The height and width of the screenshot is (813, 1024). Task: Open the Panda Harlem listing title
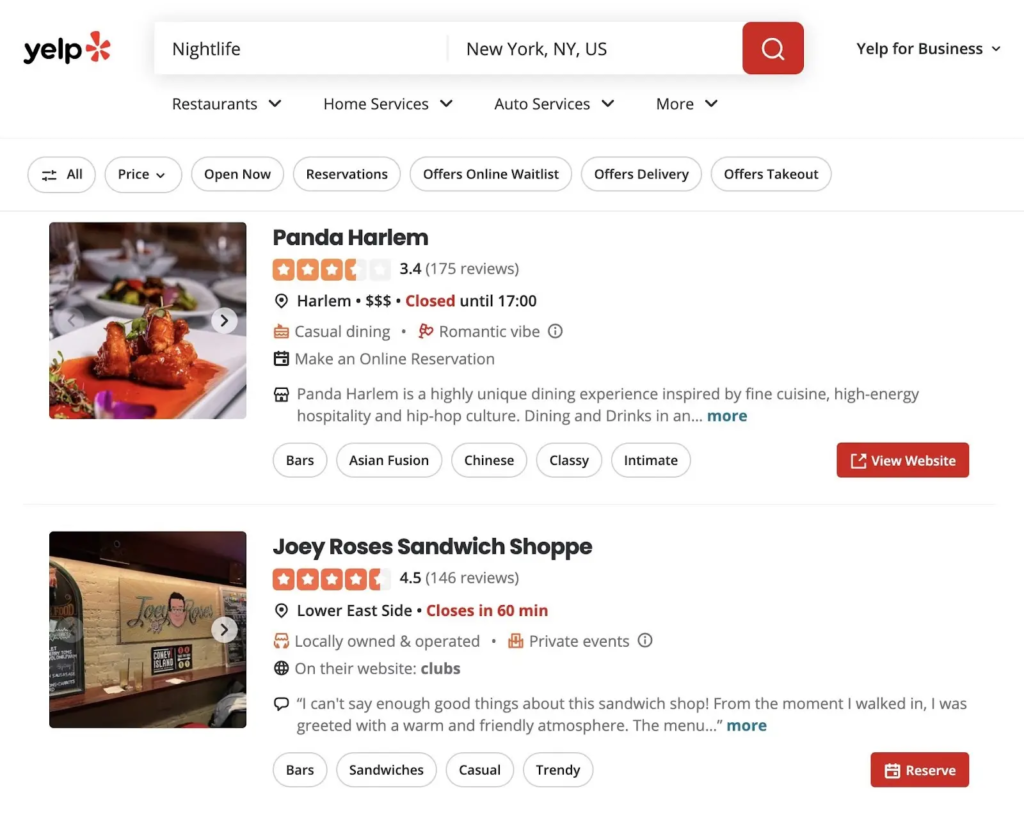(x=351, y=238)
